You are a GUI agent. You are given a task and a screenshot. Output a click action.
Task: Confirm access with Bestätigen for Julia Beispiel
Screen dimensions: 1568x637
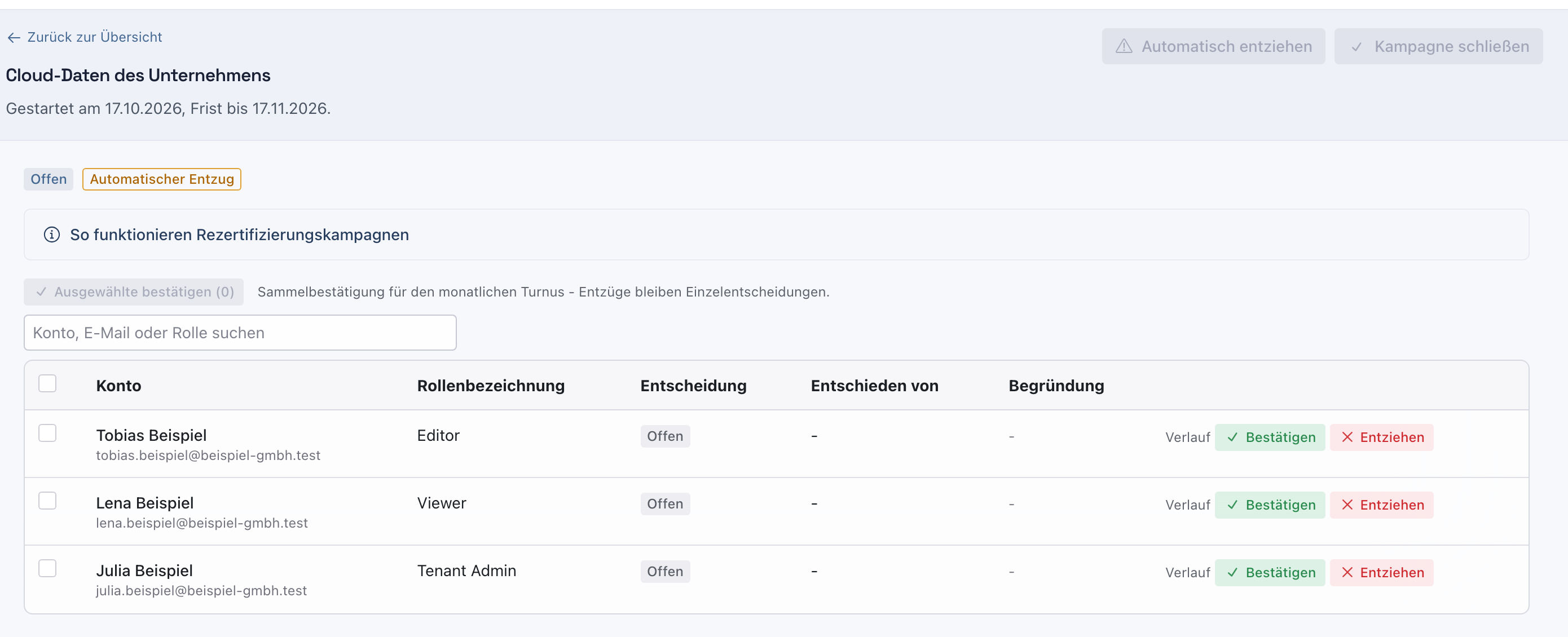(x=1270, y=573)
